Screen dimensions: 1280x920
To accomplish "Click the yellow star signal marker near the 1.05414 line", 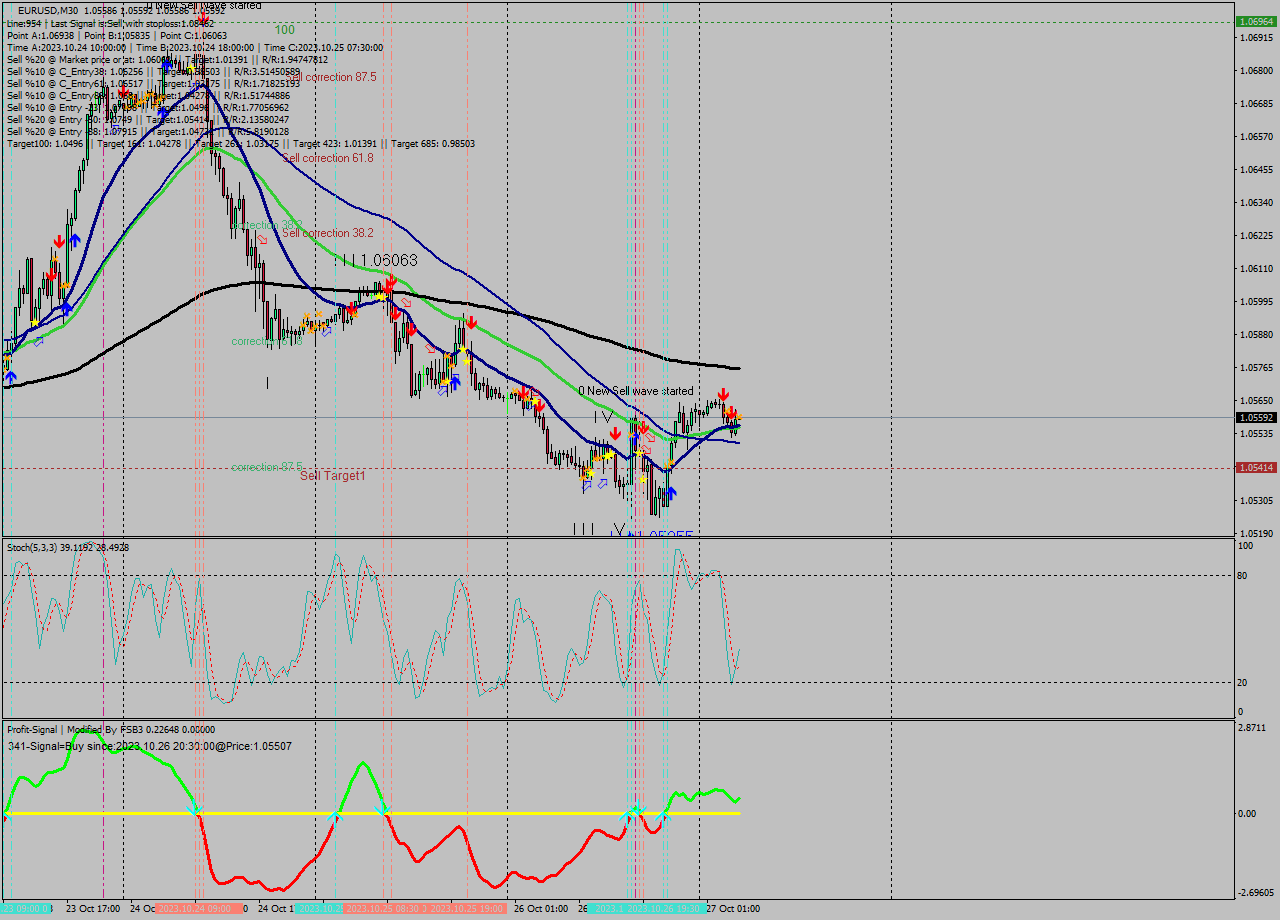I will (591, 471).
